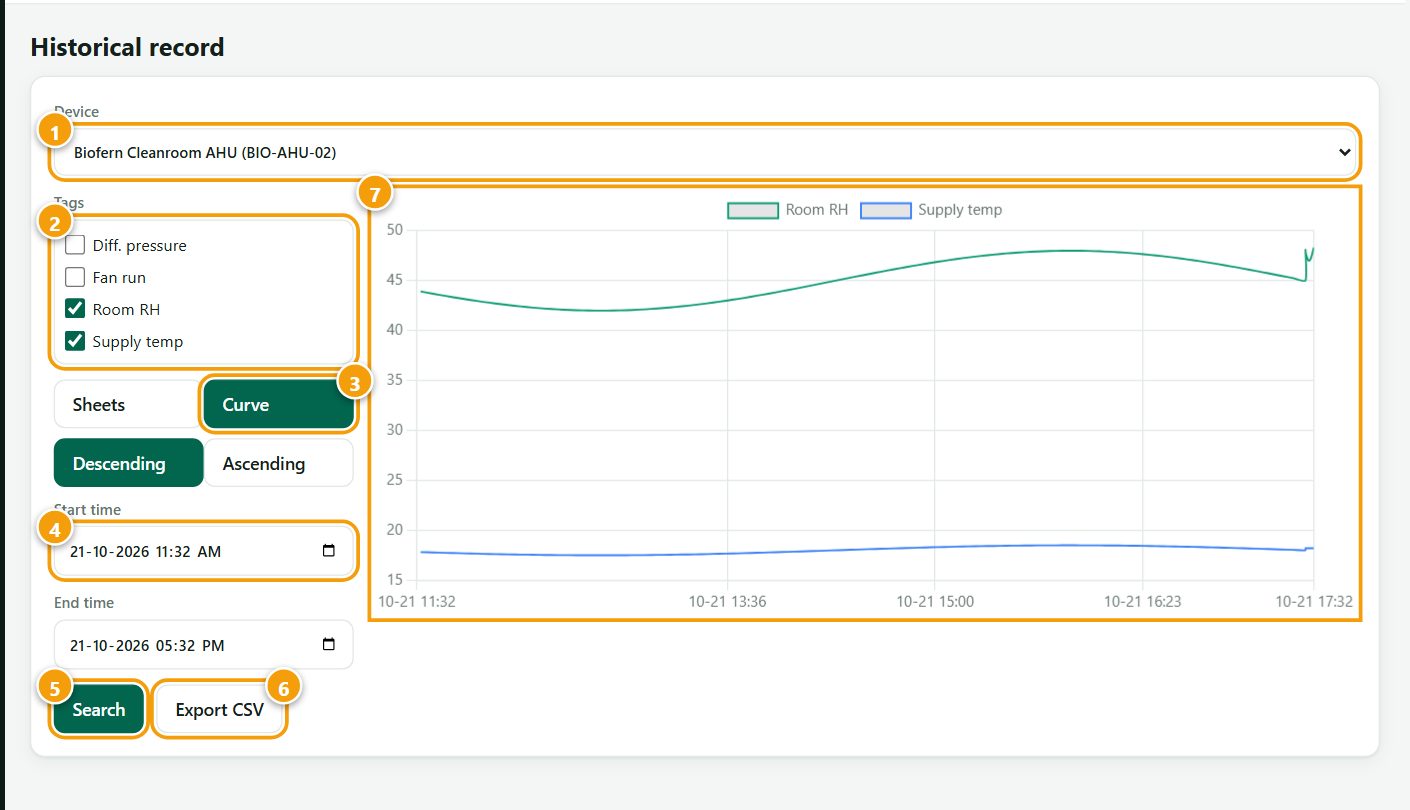Select the Curve view tab
This screenshot has height=810, width=1410.
coord(278,405)
